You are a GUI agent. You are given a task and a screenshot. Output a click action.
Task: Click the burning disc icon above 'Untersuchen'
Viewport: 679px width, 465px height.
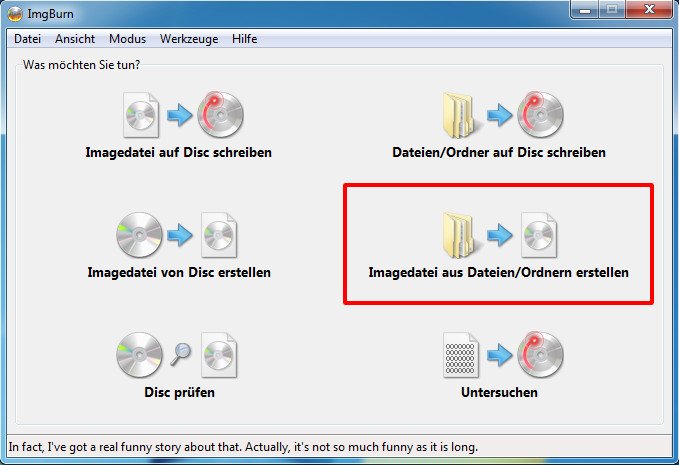tap(540, 355)
